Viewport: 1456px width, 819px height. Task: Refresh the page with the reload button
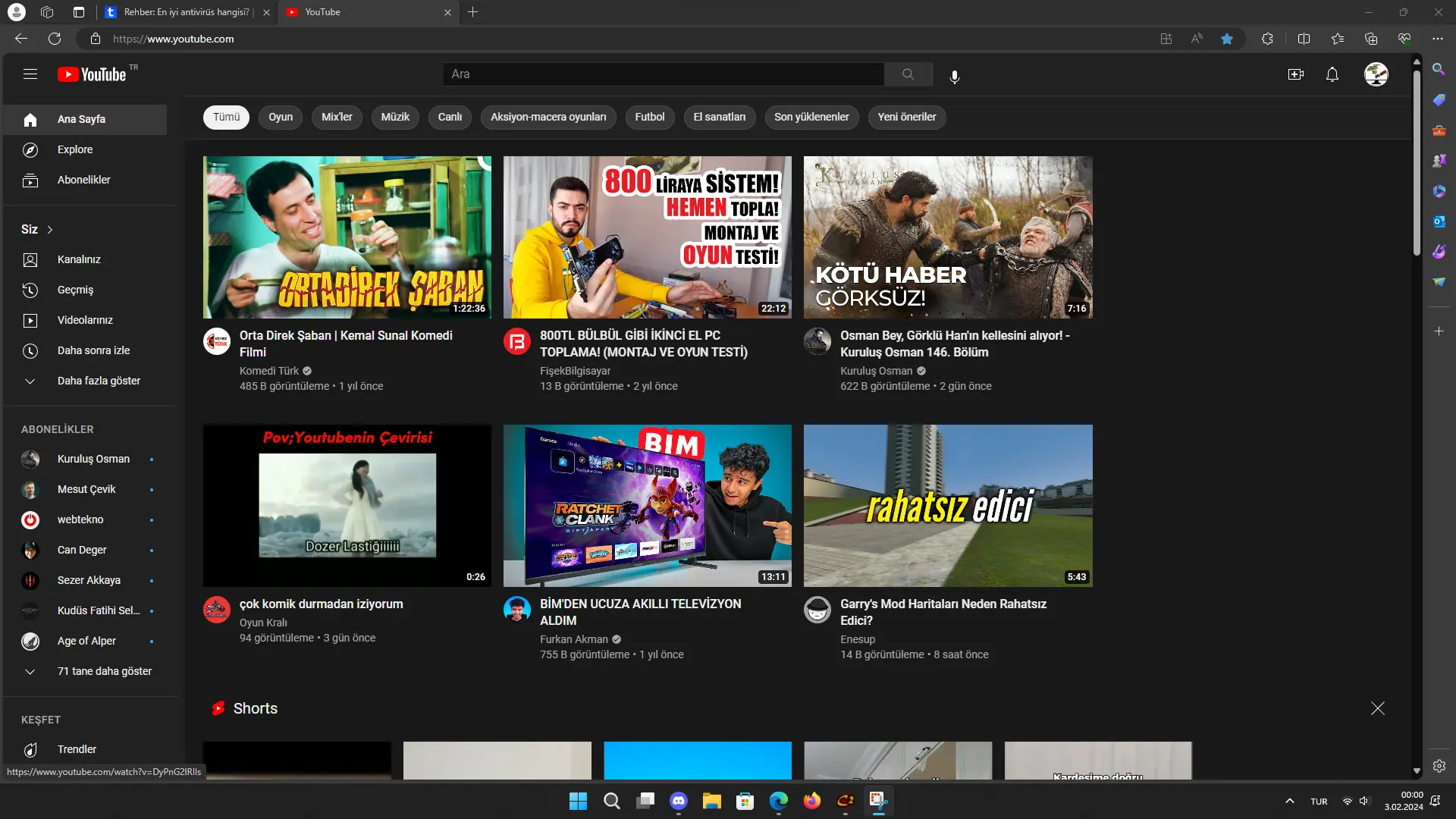pos(55,39)
